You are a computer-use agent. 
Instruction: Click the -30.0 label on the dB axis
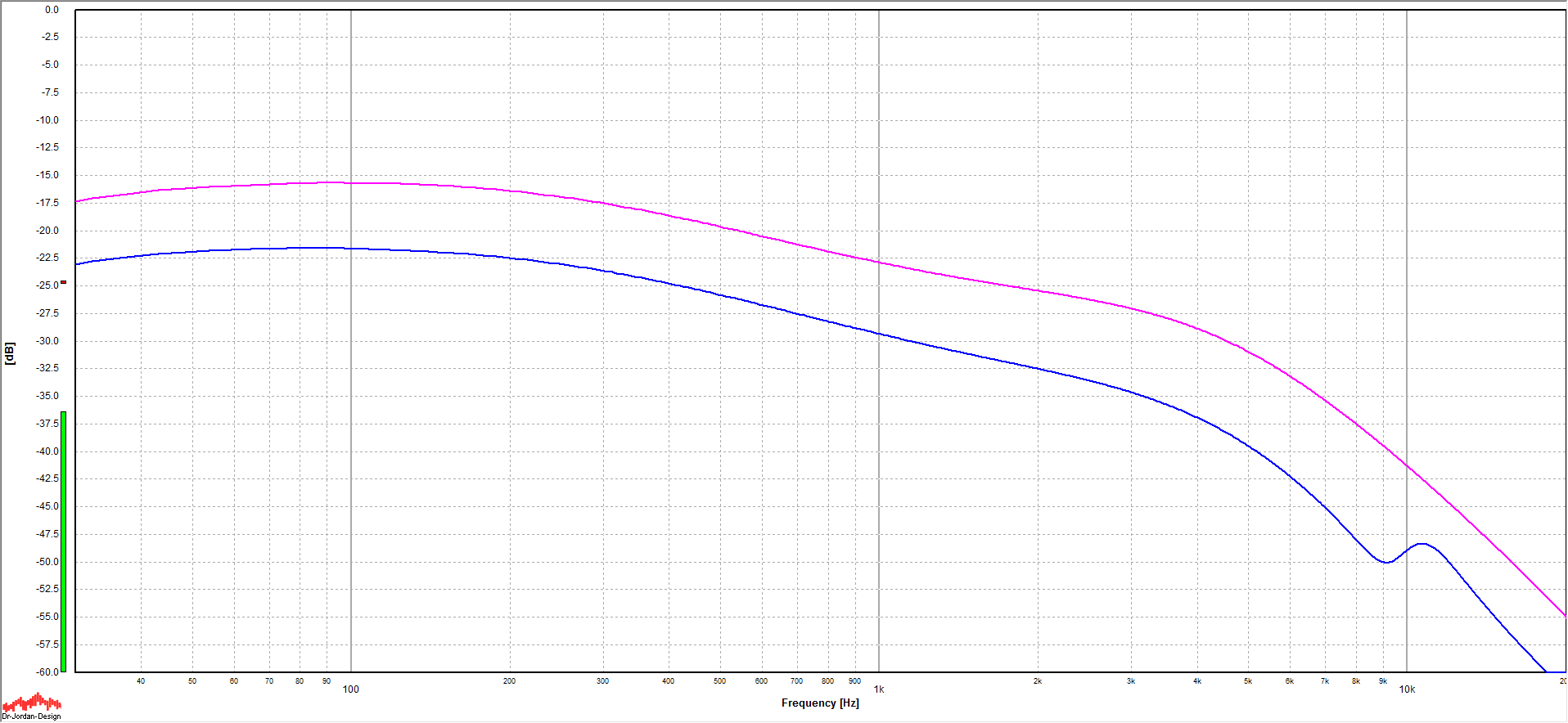[x=48, y=341]
